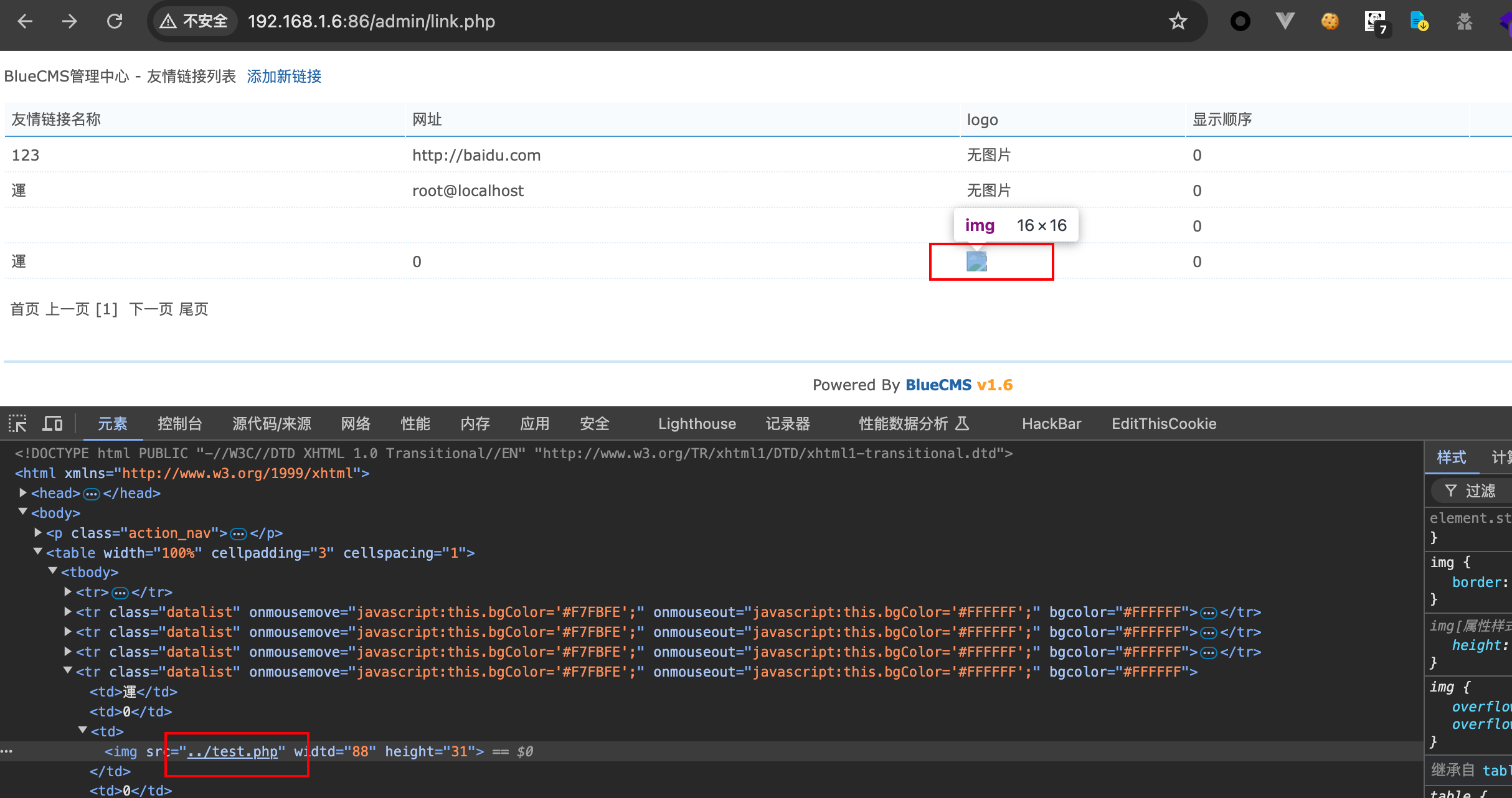The image size is (1512, 798).
Task: Go forward with the browser forward arrow
Action: pos(70,21)
